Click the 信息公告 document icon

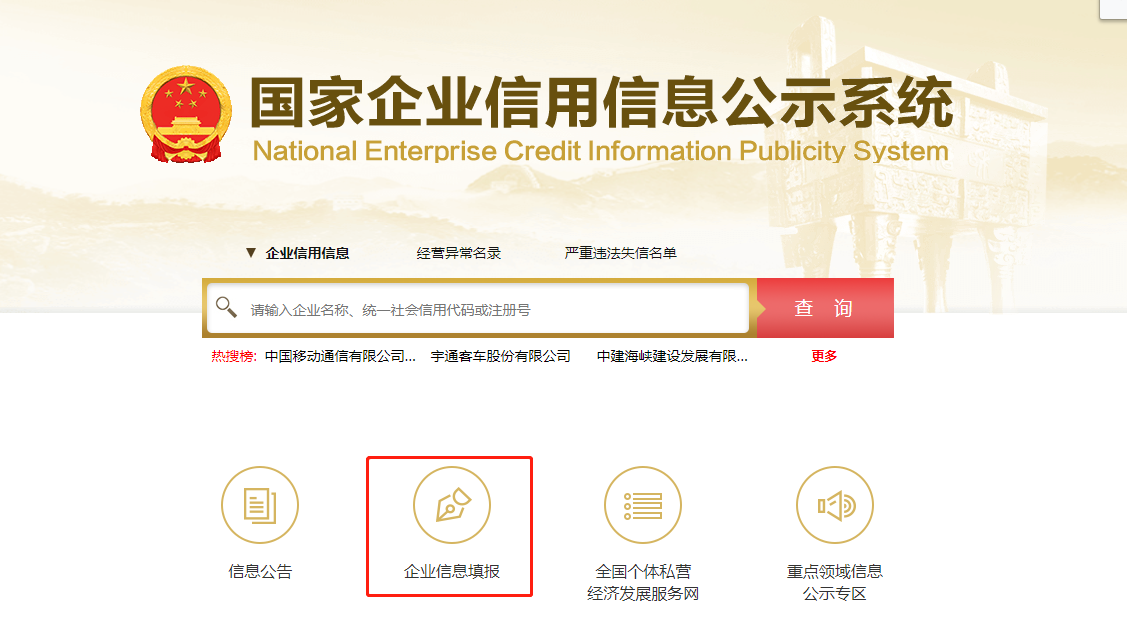point(259,505)
